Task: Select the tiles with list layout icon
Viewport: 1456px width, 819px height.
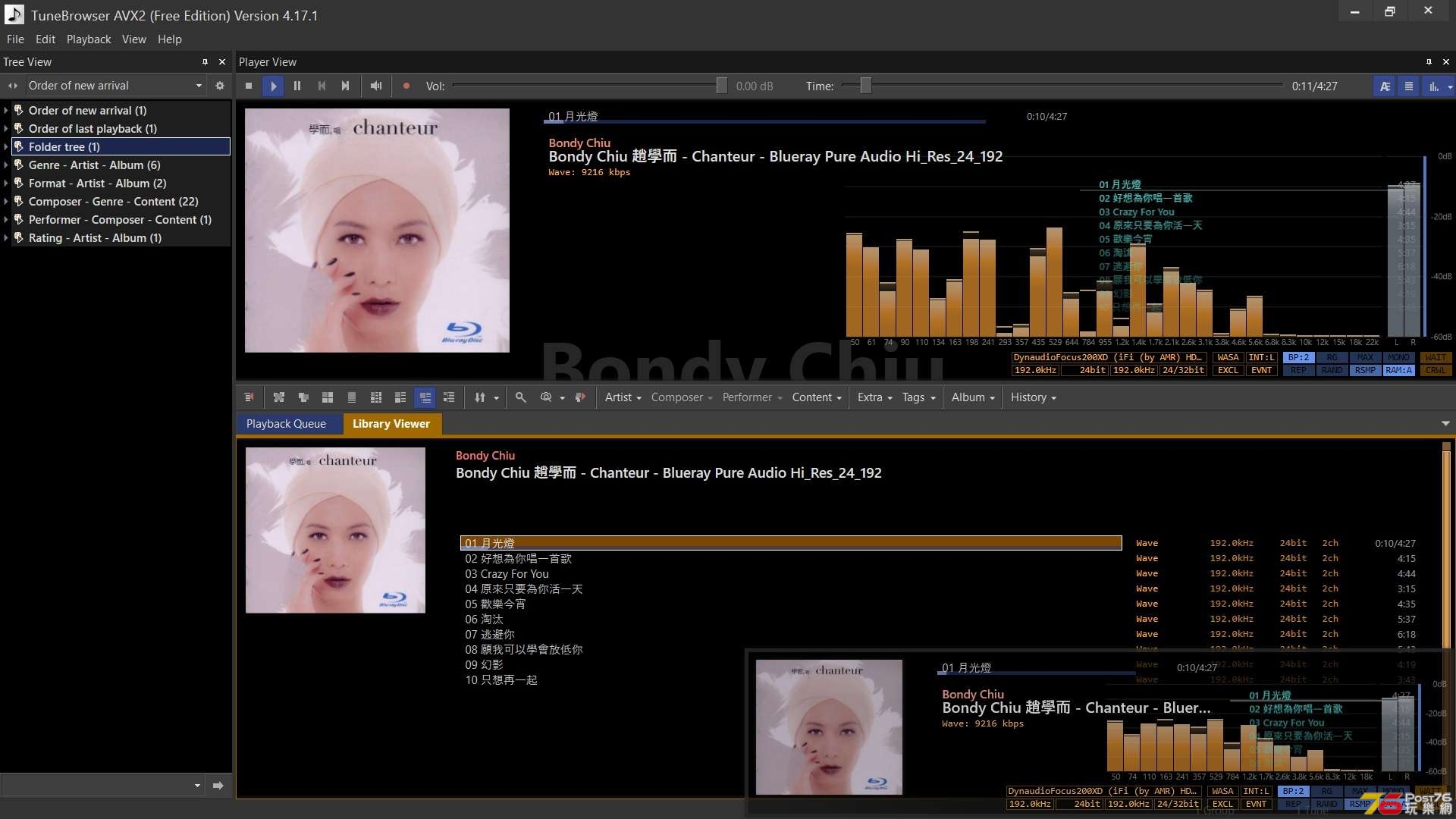Action: [400, 397]
